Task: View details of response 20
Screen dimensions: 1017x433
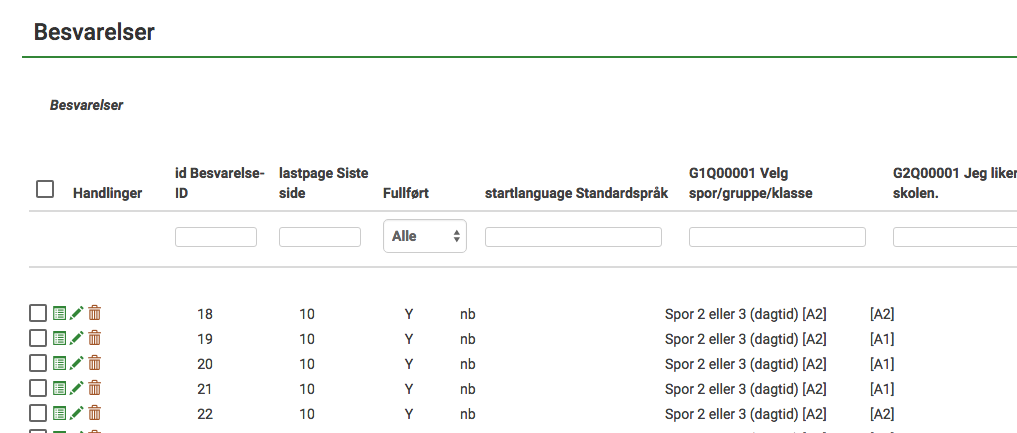Action: coord(59,363)
